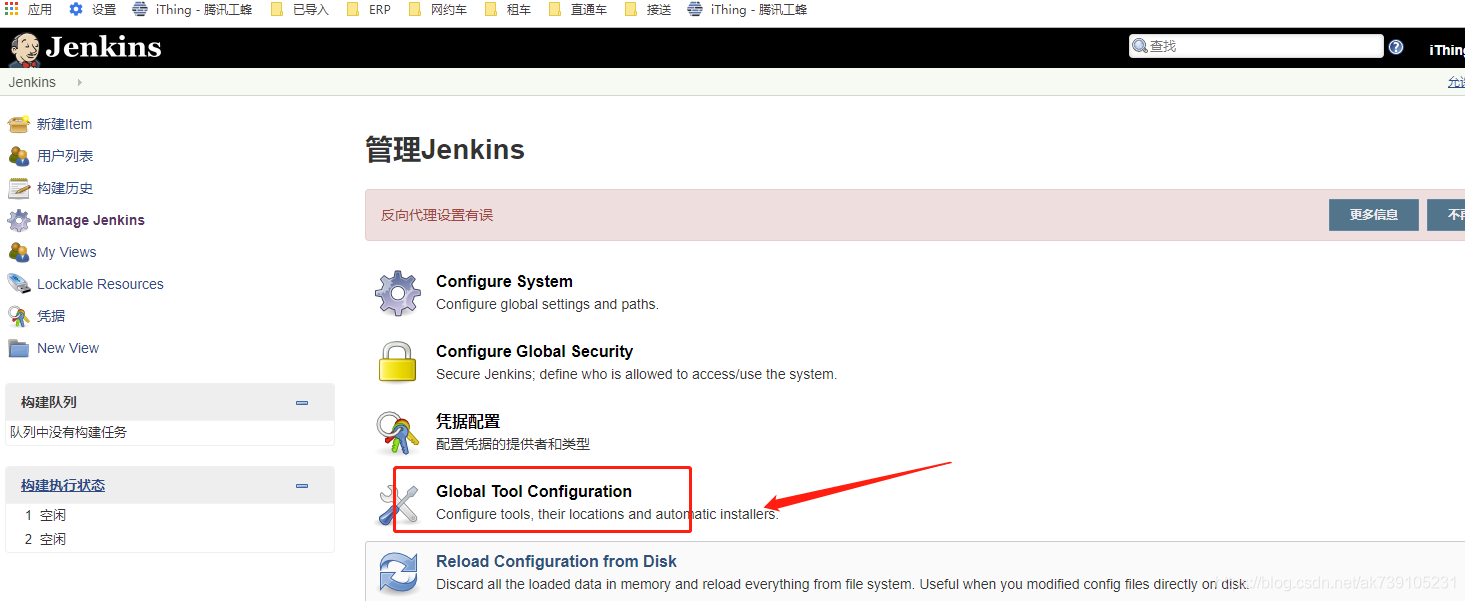Click the 更多信息 button
The image size is (1465, 601).
click(1373, 215)
